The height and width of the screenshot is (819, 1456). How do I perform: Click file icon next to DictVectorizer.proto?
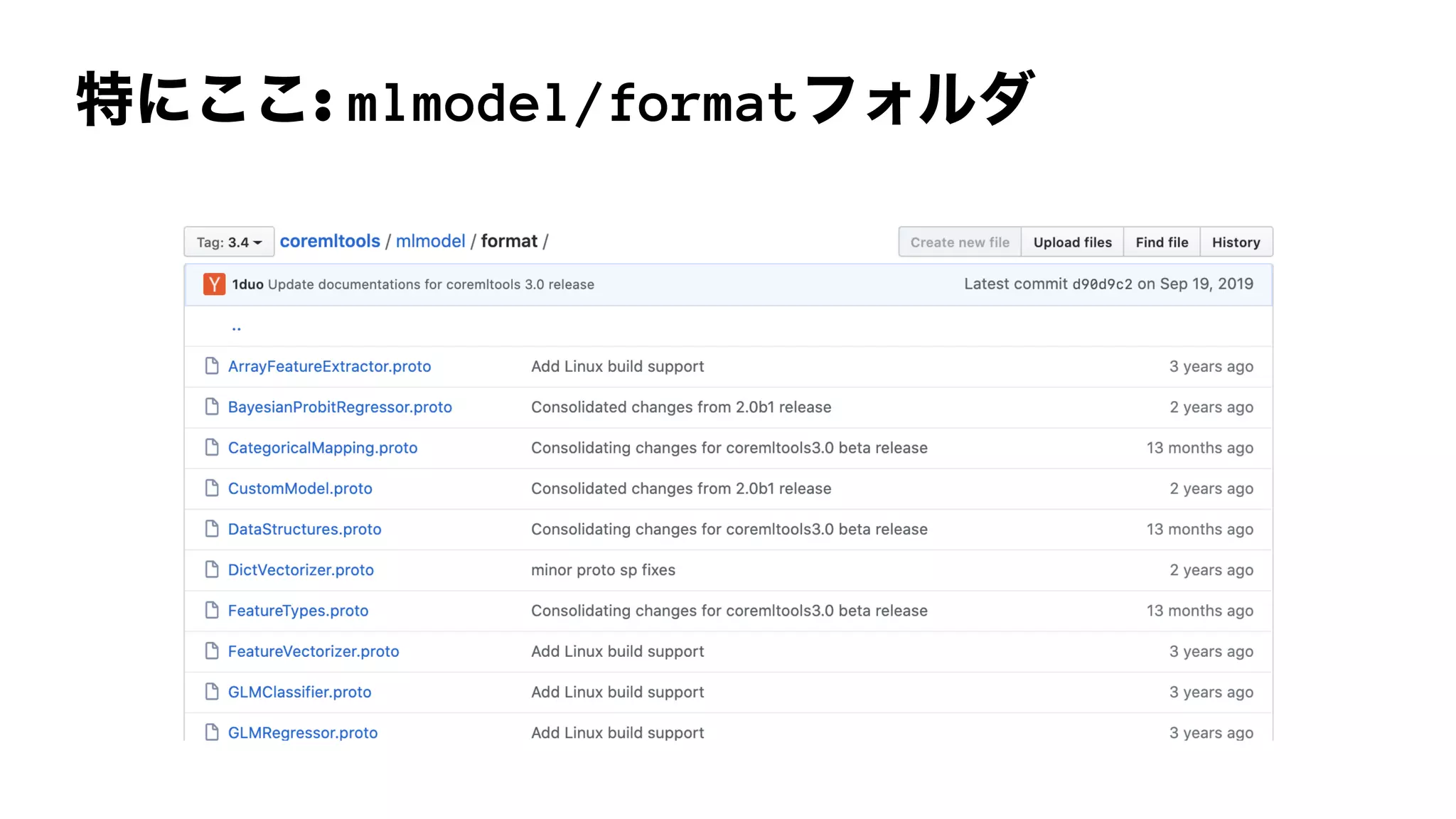point(212,569)
